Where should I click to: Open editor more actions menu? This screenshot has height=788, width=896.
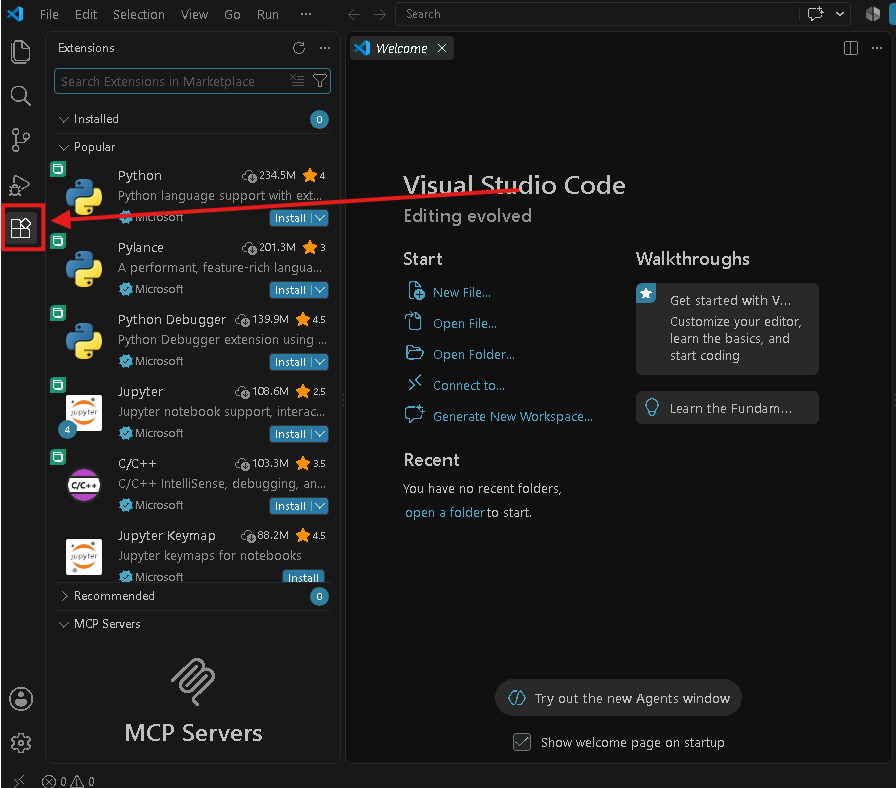pos(877,48)
